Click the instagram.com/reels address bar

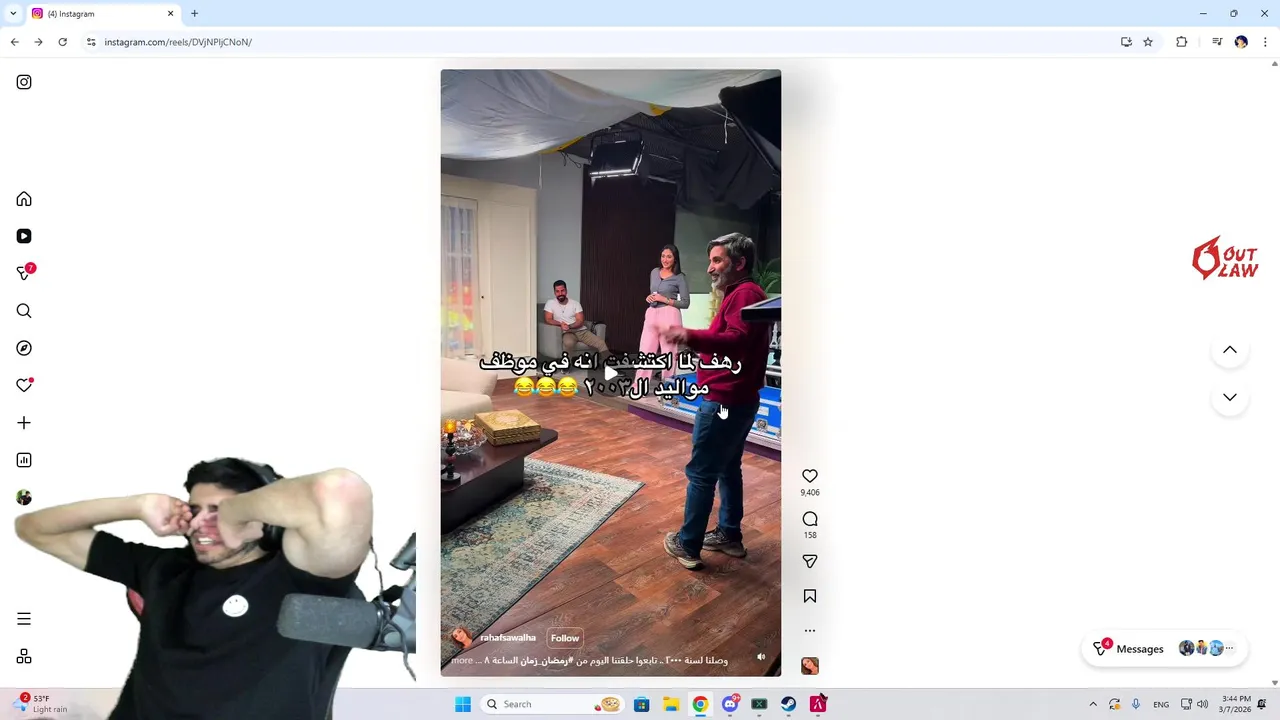coord(600,42)
